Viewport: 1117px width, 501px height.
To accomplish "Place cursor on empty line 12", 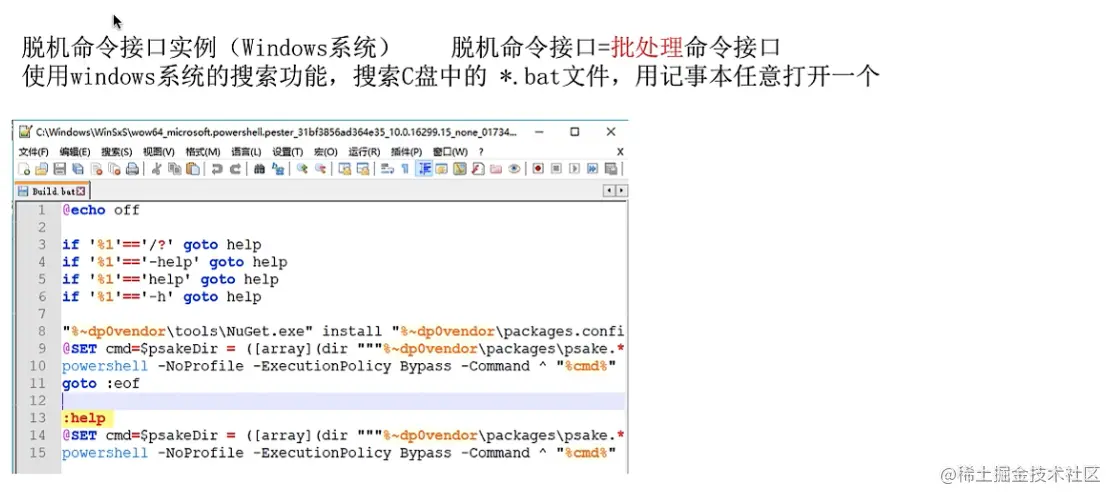I will point(342,401).
